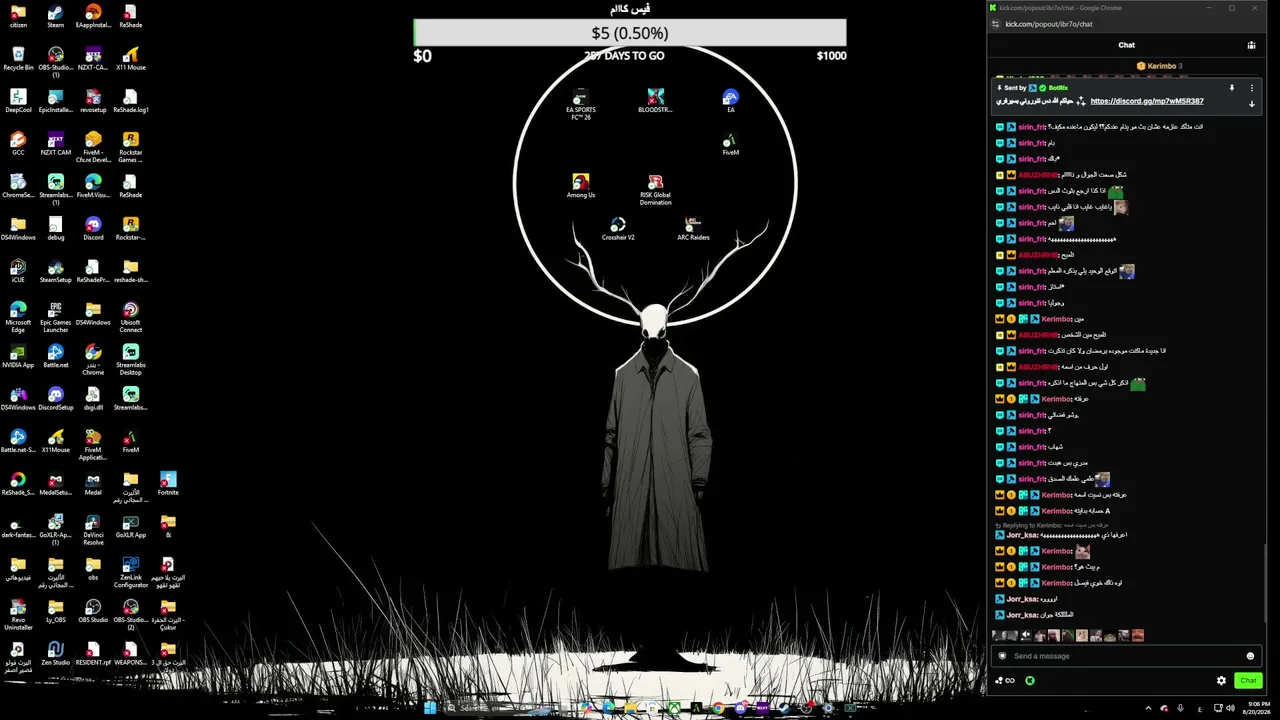Open the Streamlabs Desktop shortcut
The width and height of the screenshot is (1280, 720).
click(130, 360)
